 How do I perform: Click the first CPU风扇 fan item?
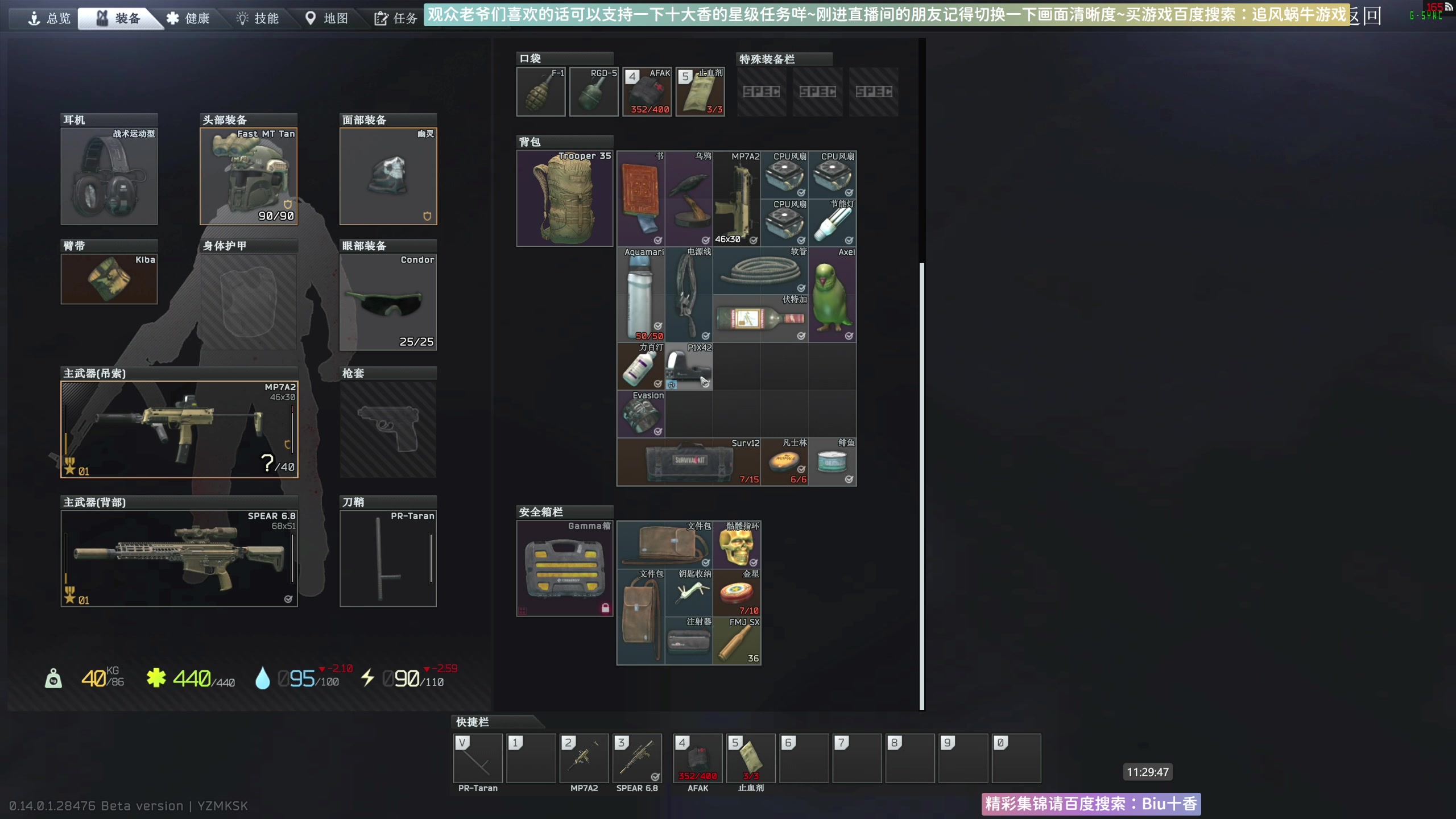tap(784, 175)
